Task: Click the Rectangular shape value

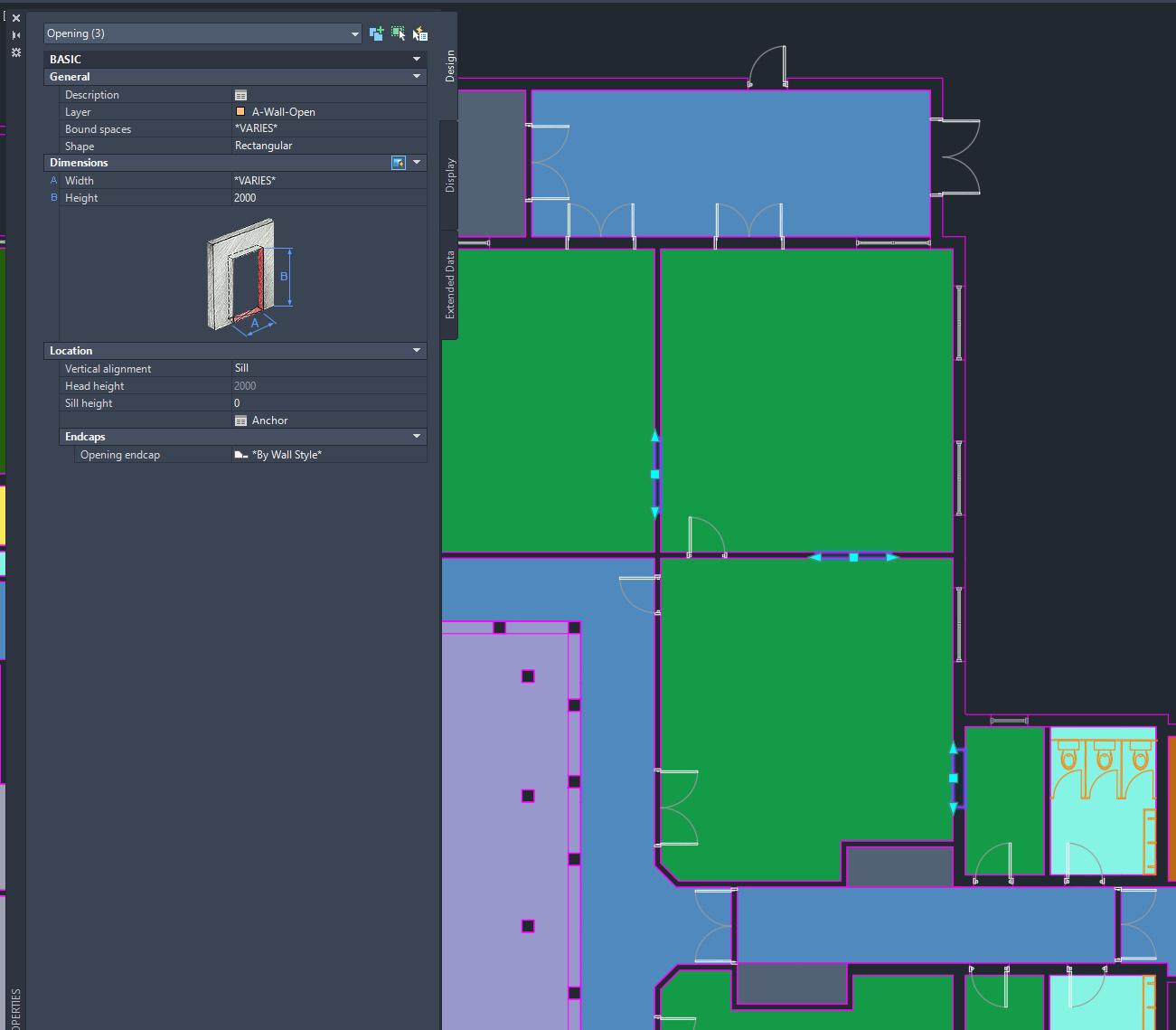Action: (264, 146)
